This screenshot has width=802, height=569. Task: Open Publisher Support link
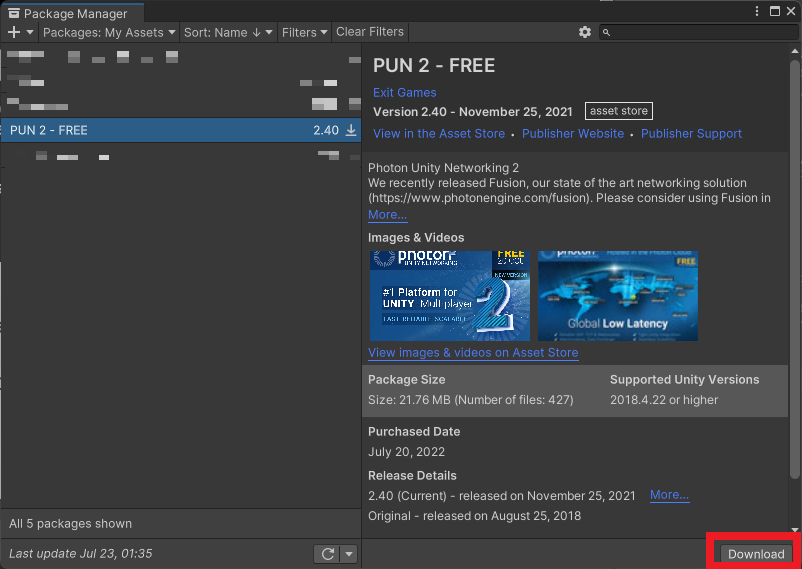tap(691, 134)
